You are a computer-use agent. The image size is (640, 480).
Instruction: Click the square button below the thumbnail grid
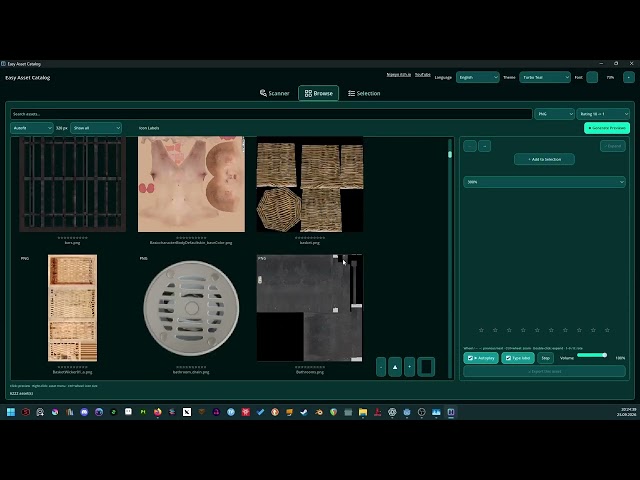(426, 367)
